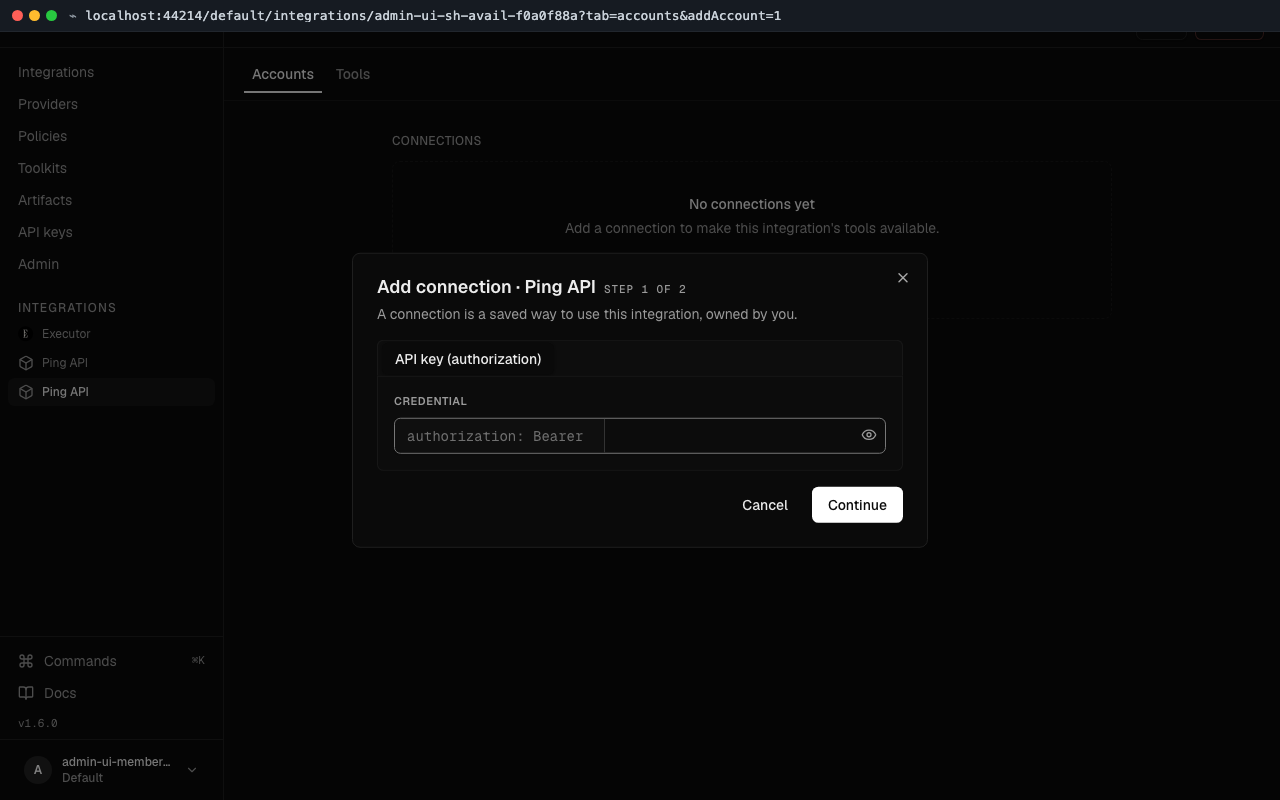
Task: Click the ⌘K shortcut hint
Action: coord(198,660)
